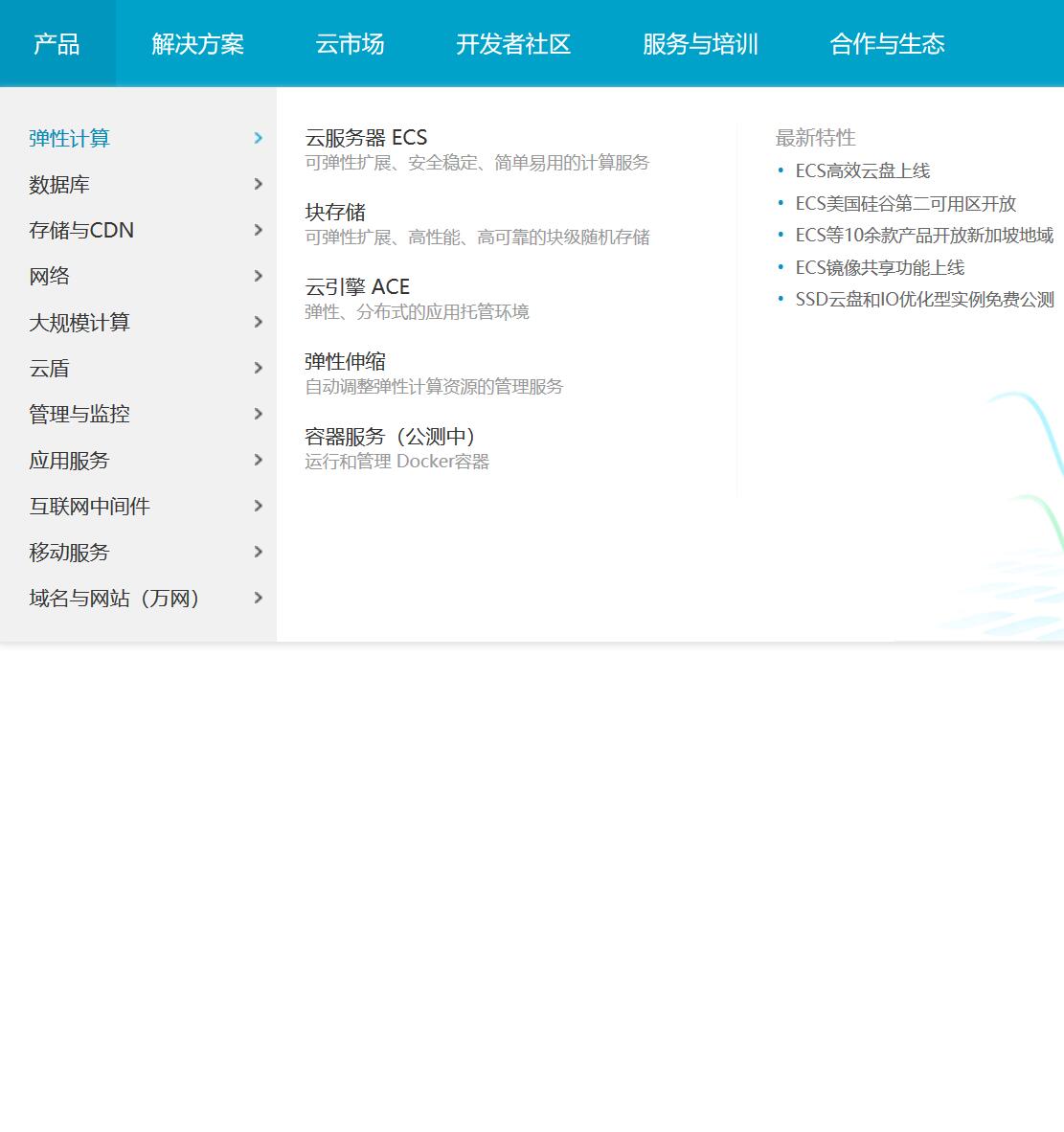The image size is (1064, 1132).
Task: Open news item ECS高效云盘上线
Action: pos(863,170)
